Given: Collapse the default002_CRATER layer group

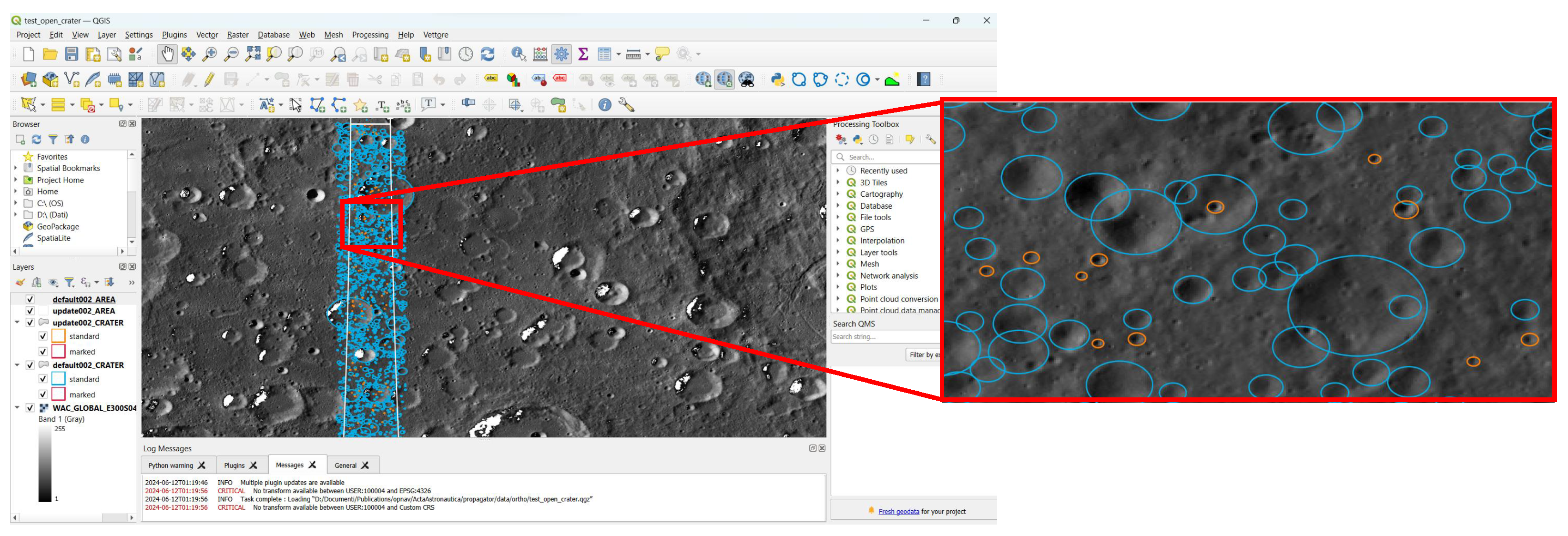Looking at the screenshot, I should click(17, 365).
